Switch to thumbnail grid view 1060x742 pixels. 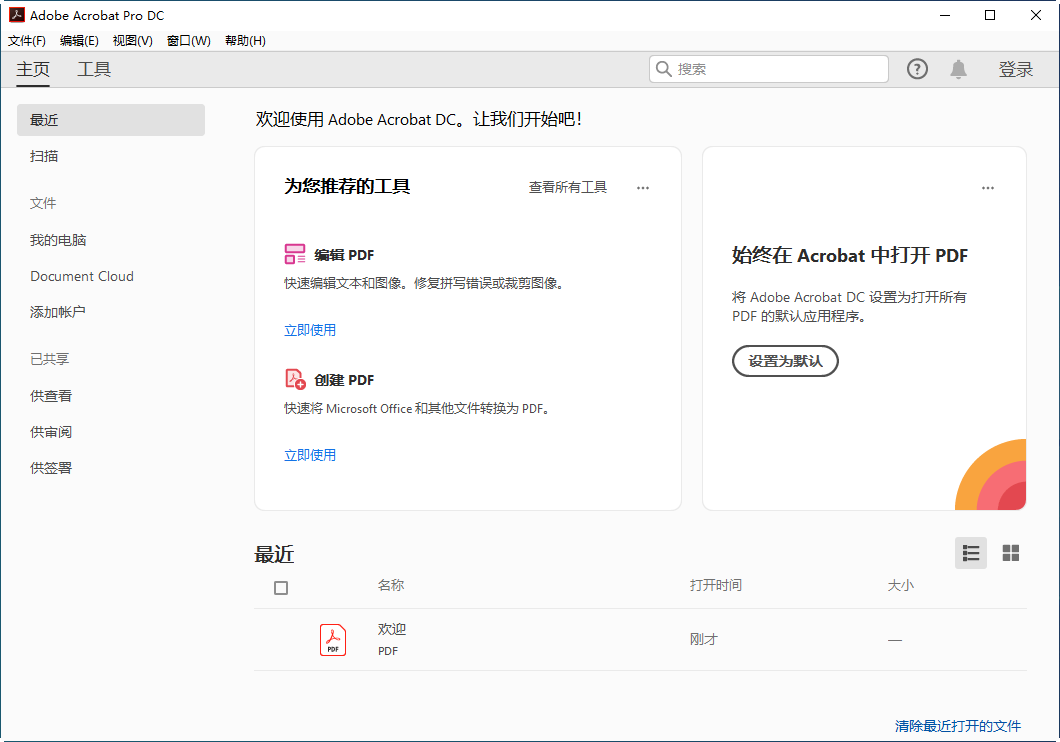1011,553
